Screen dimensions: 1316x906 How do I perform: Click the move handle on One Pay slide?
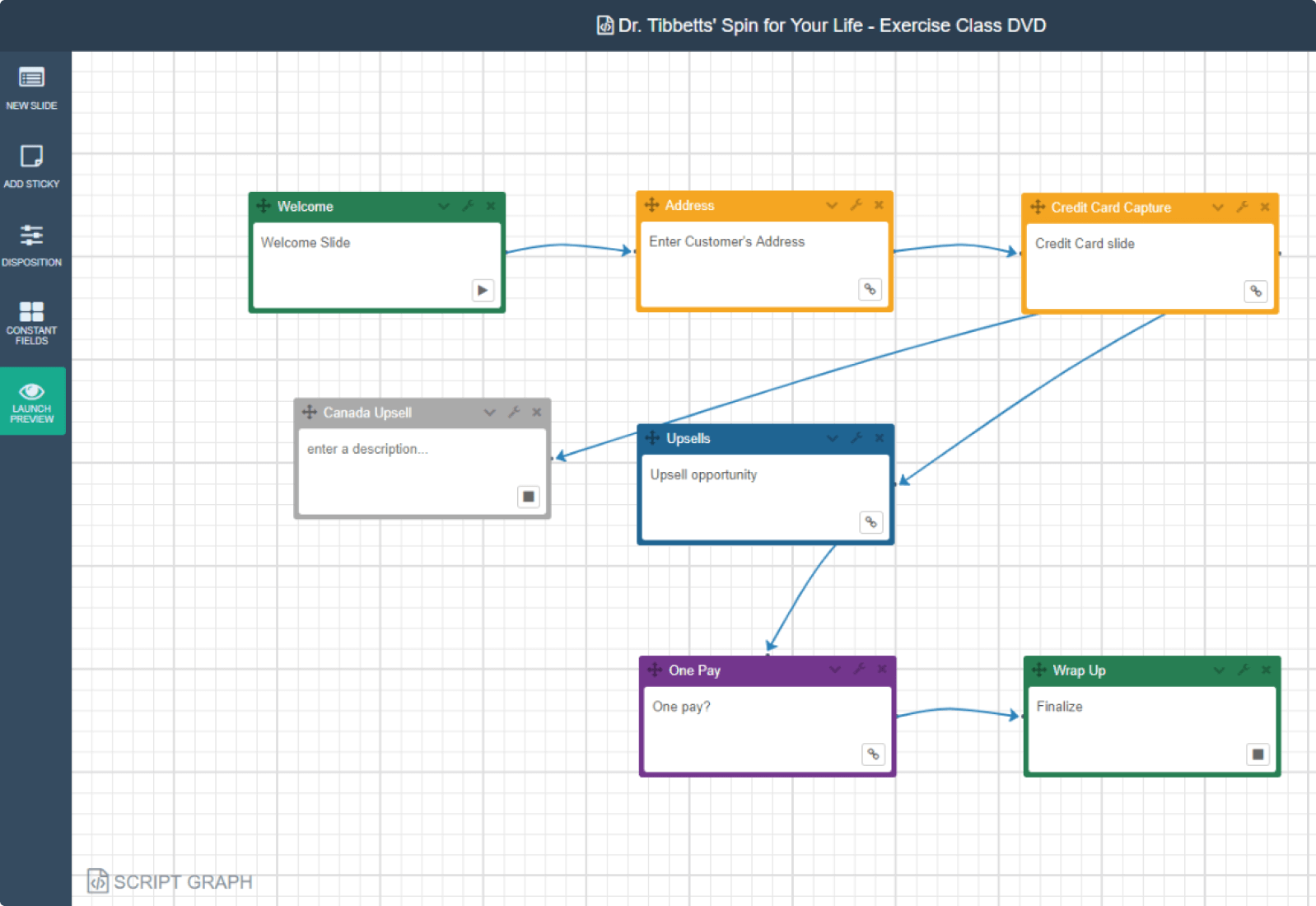(x=655, y=670)
